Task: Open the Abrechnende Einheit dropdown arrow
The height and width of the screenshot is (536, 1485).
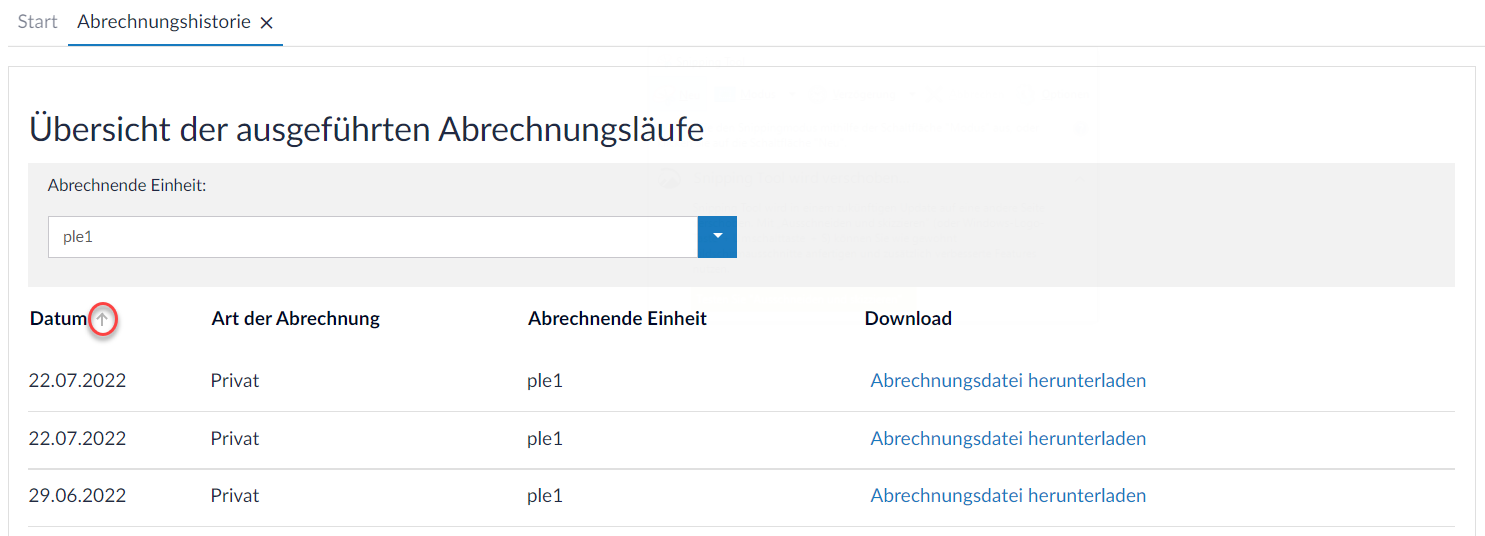Action: coord(717,237)
